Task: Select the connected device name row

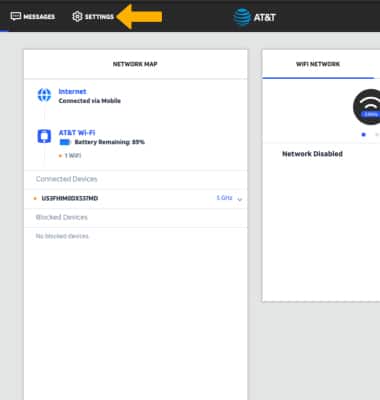Action: tap(136, 199)
